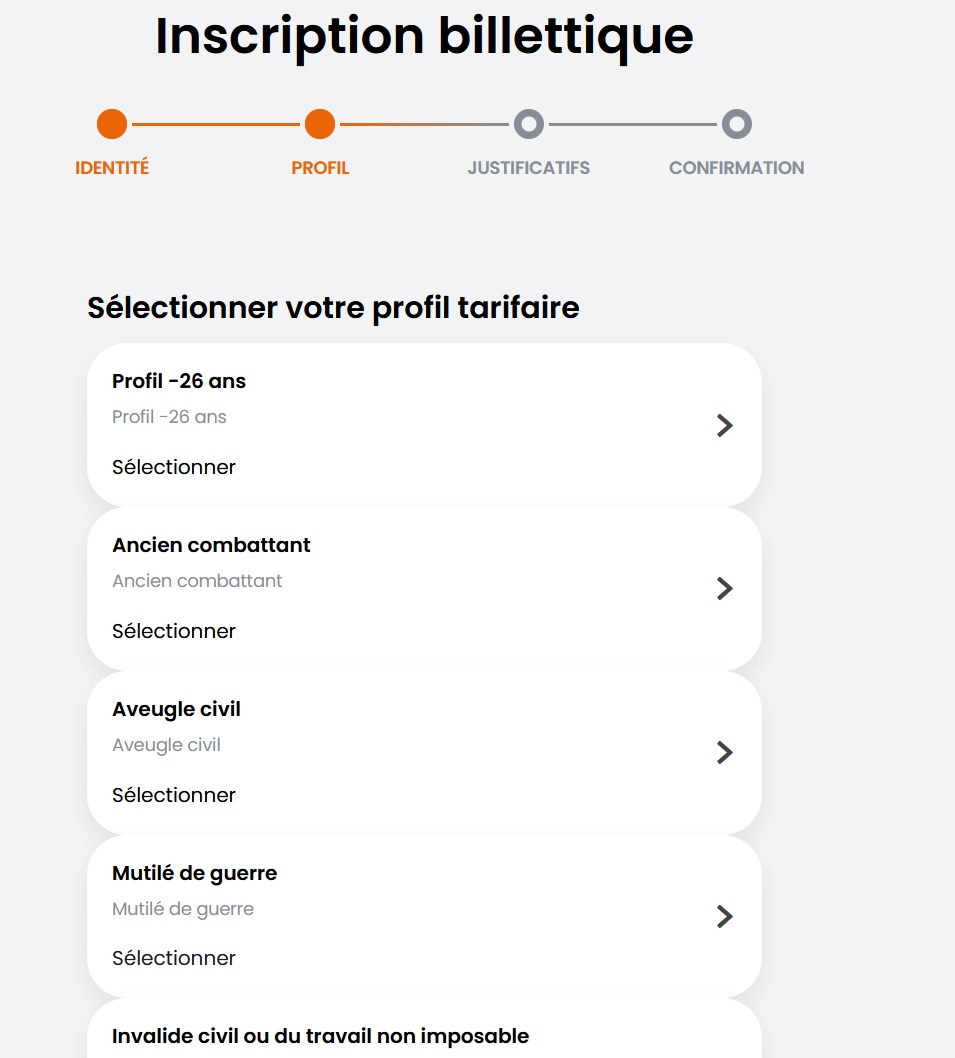This screenshot has width=955, height=1058.
Task: Choose the Ancien combattant card title
Action: 211,545
